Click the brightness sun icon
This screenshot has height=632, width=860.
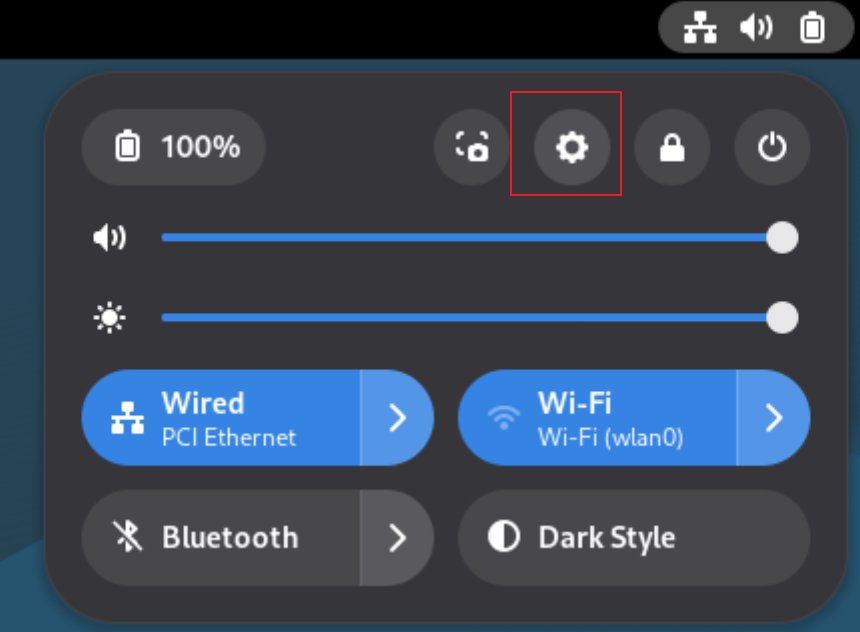109,318
